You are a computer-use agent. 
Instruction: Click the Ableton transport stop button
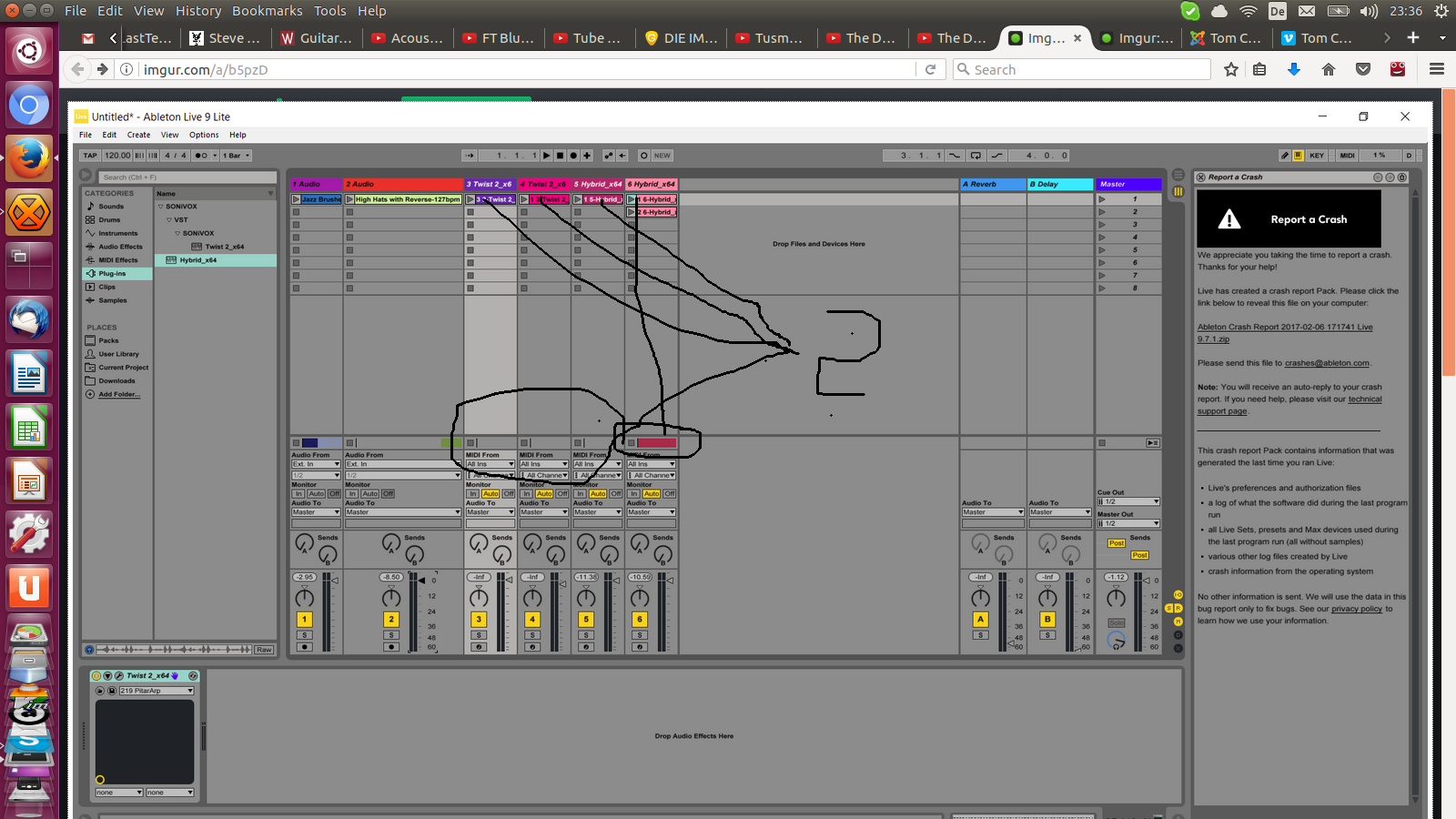pos(561,156)
